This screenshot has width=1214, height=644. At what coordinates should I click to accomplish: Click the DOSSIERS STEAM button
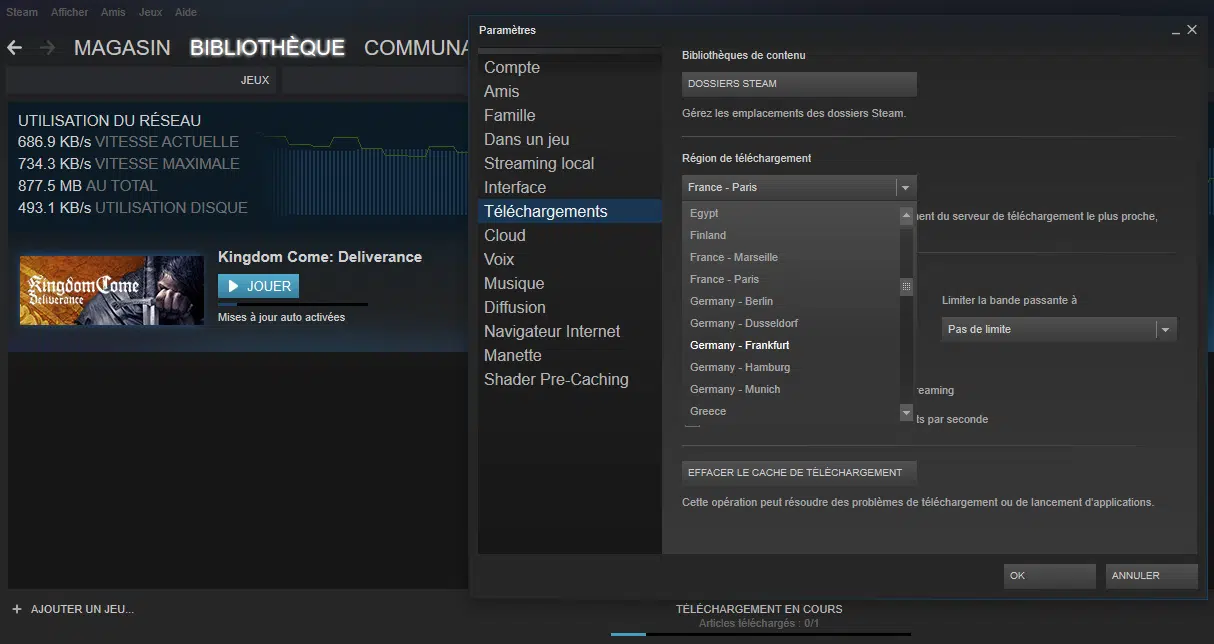(799, 84)
